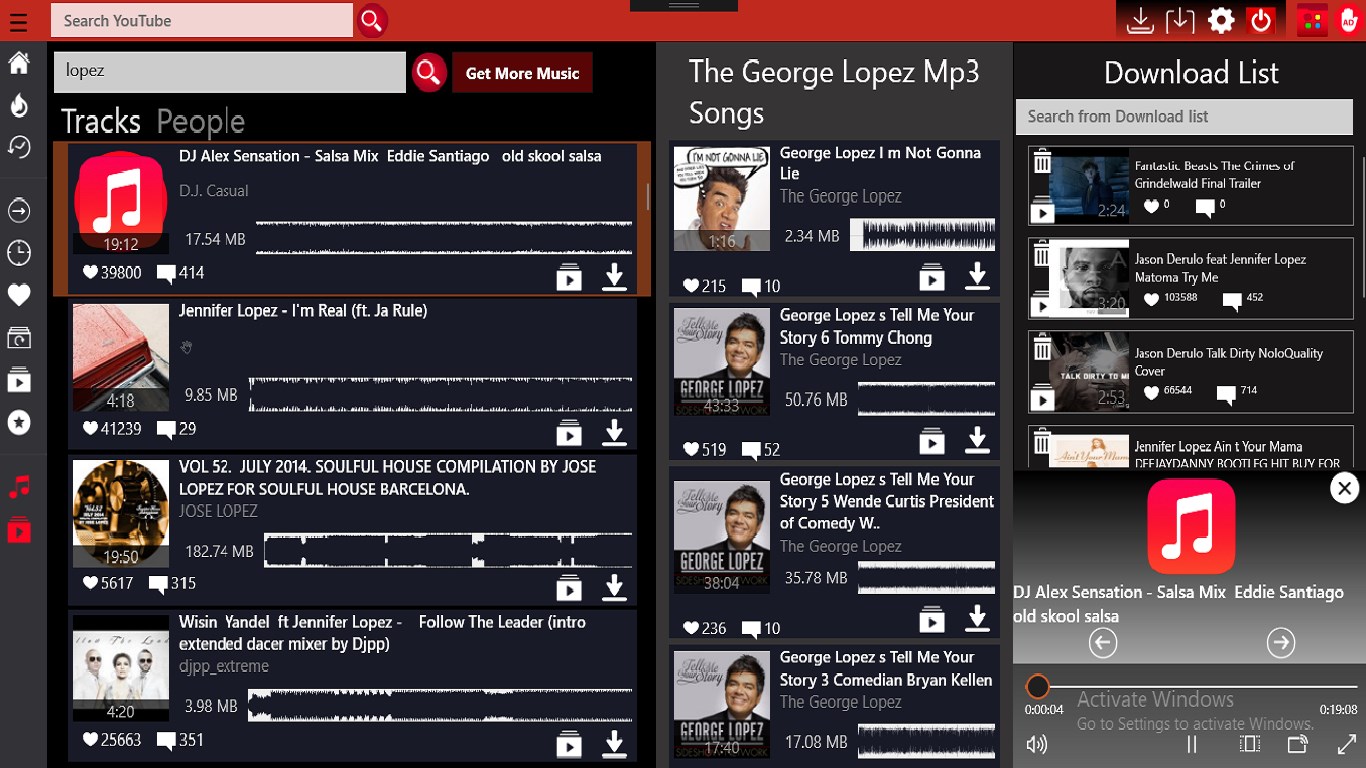Image resolution: width=1366 pixels, height=768 pixels.
Task: Click Get More Music button
Action: click(523, 73)
